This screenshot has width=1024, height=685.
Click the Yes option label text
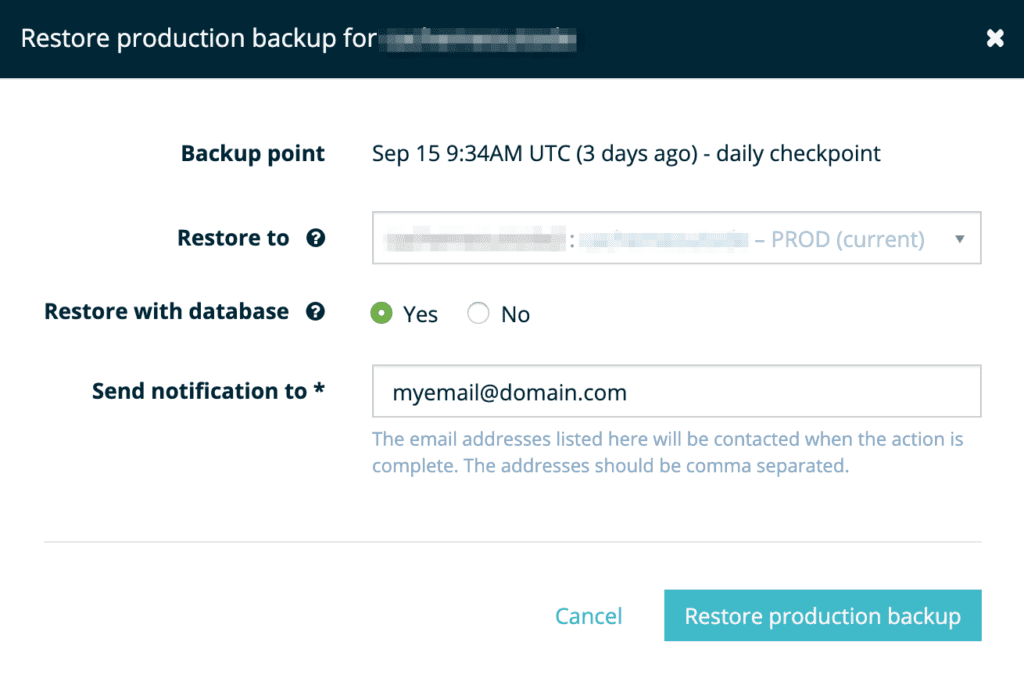click(420, 314)
